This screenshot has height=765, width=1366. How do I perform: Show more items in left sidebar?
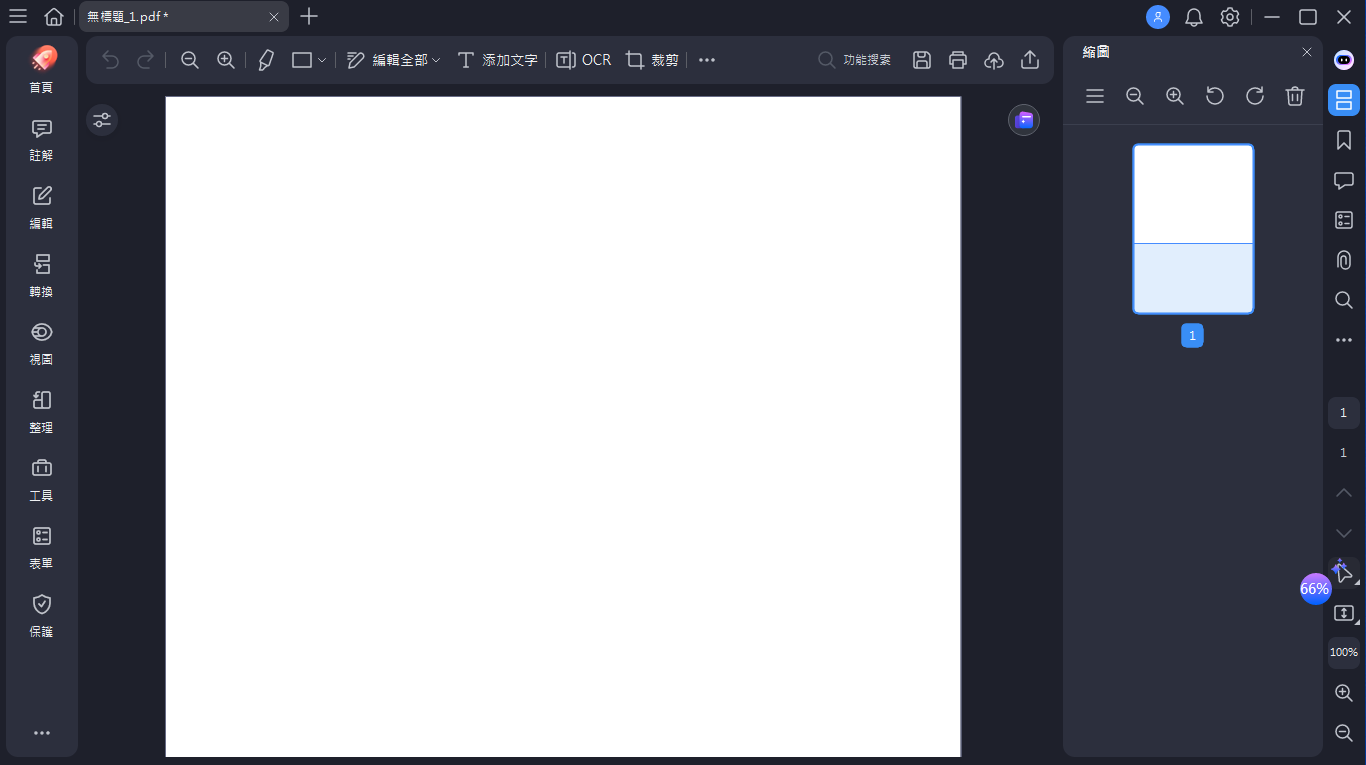point(42,733)
